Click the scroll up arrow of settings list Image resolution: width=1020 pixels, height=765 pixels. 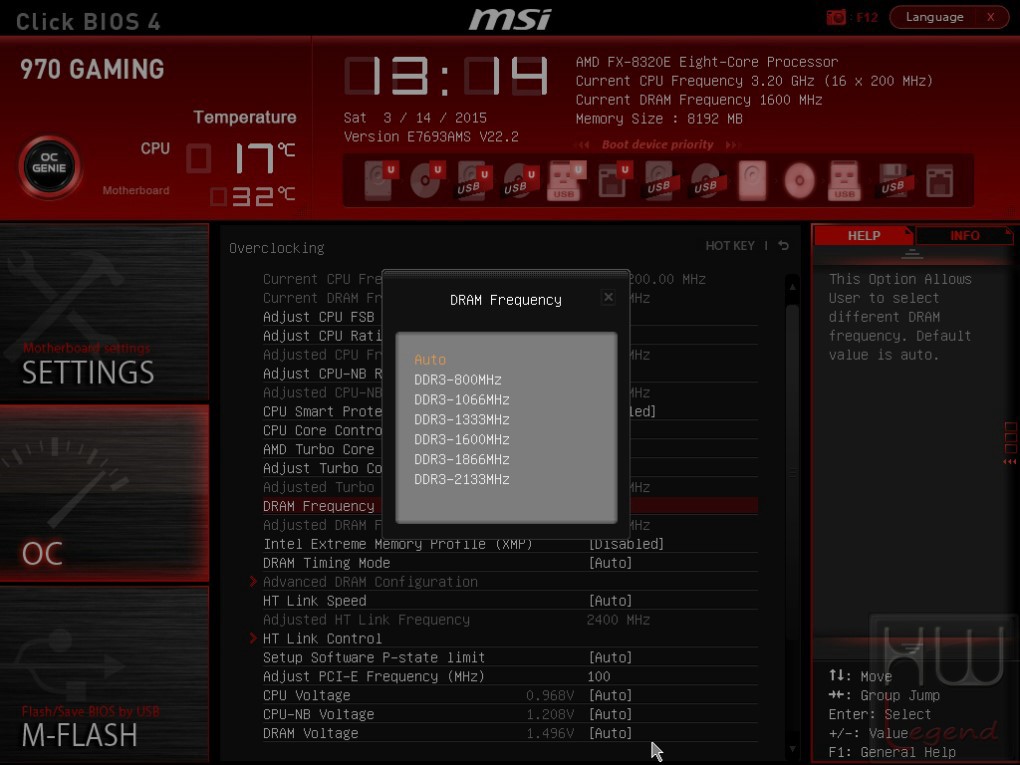[792, 286]
